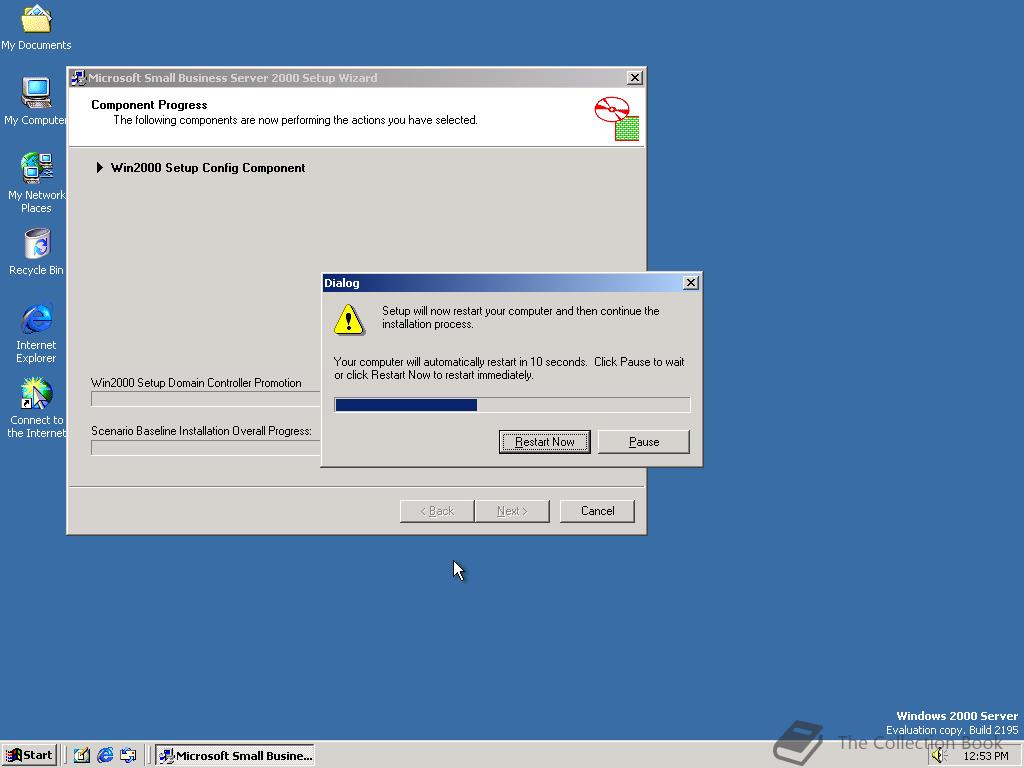Click the volume speaker tray icon

tap(938, 756)
